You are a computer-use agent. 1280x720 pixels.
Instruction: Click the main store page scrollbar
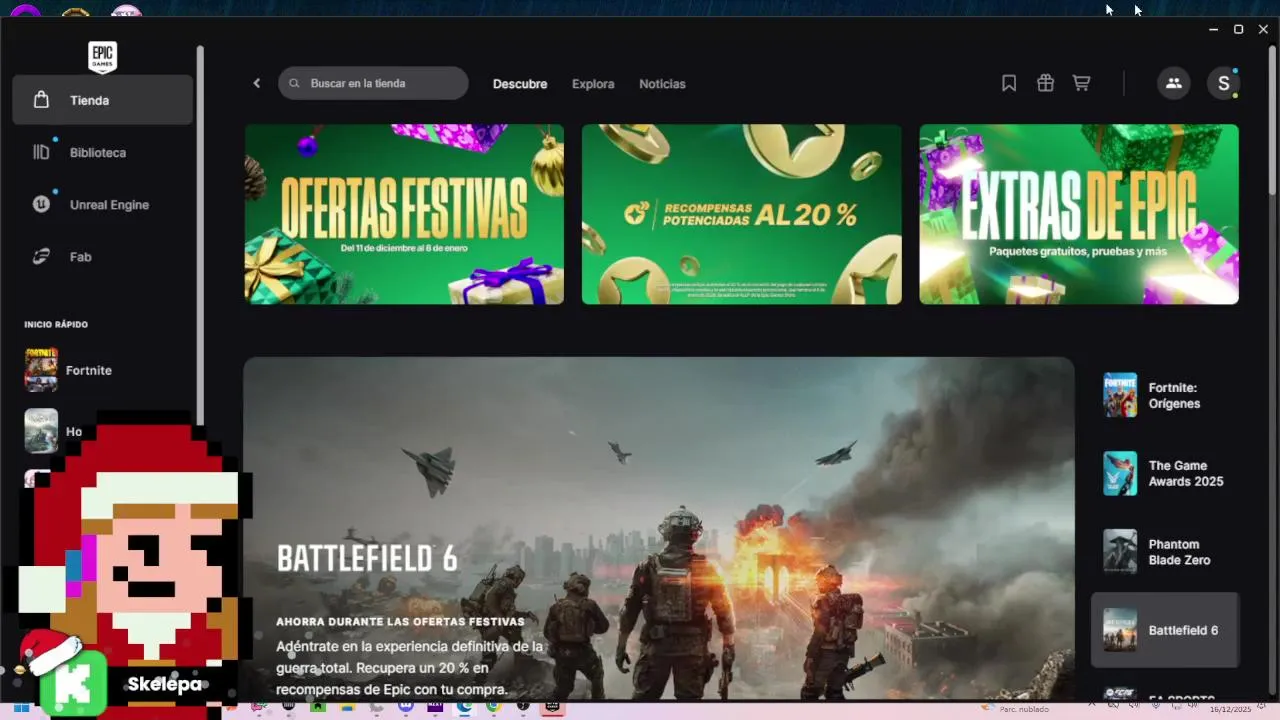[1273, 120]
